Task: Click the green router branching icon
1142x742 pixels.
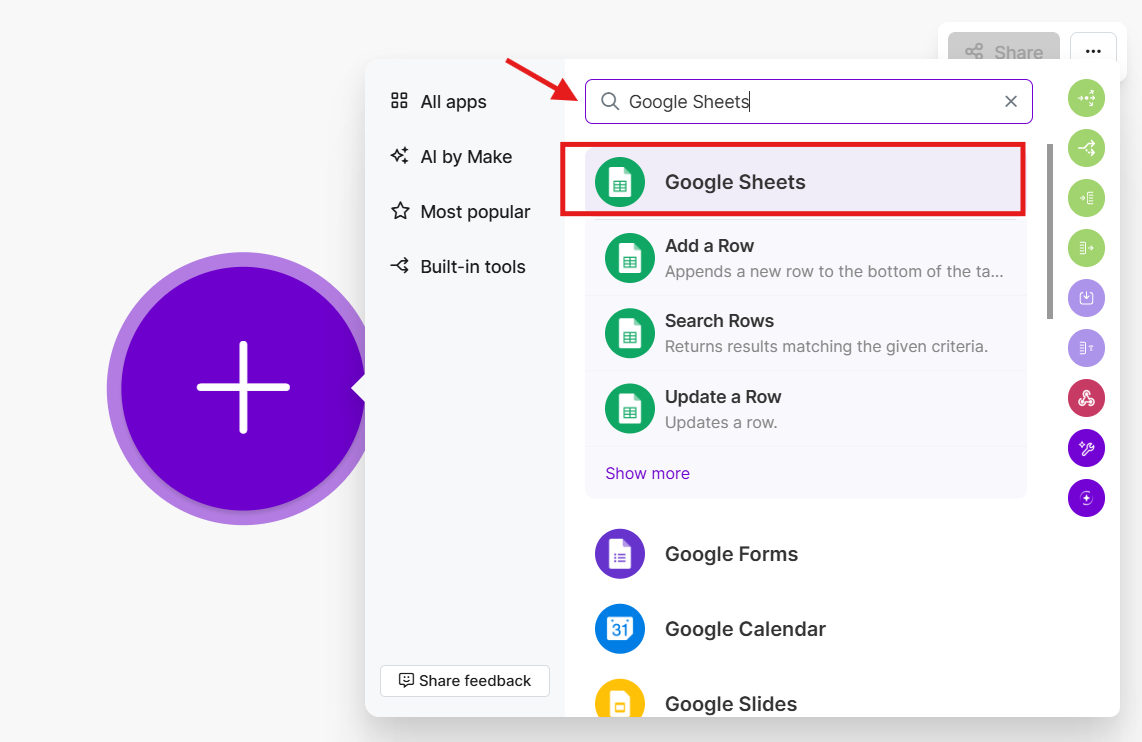Action: (1087, 148)
